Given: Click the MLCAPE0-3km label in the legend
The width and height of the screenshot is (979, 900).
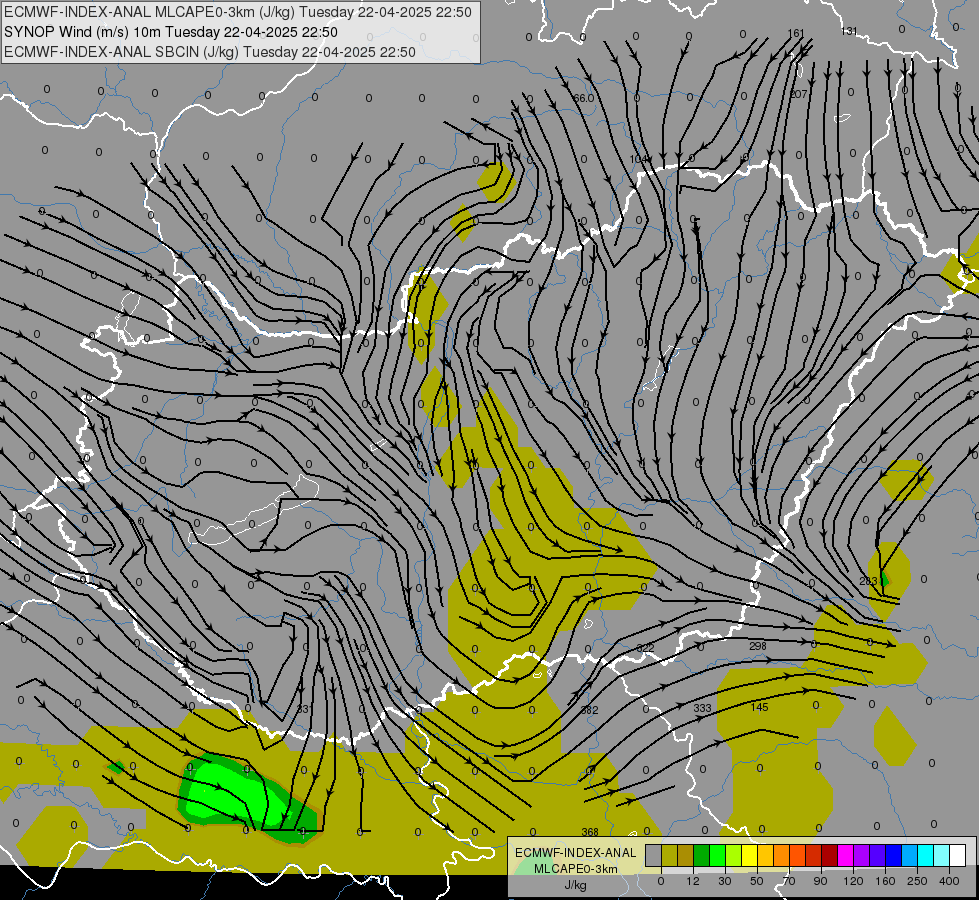Looking at the screenshot, I should pyautogui.click(x=575, y=869).
